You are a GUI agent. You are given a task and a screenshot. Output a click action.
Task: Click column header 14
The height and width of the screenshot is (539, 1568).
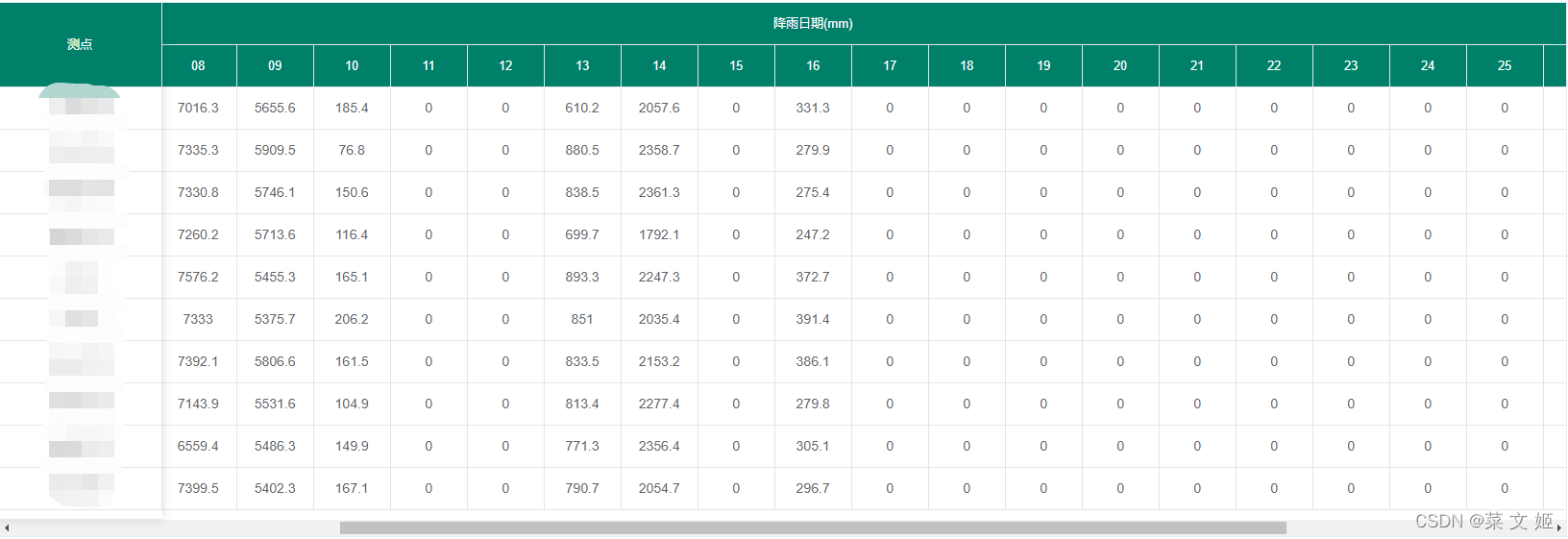click(x=659, y=65)
